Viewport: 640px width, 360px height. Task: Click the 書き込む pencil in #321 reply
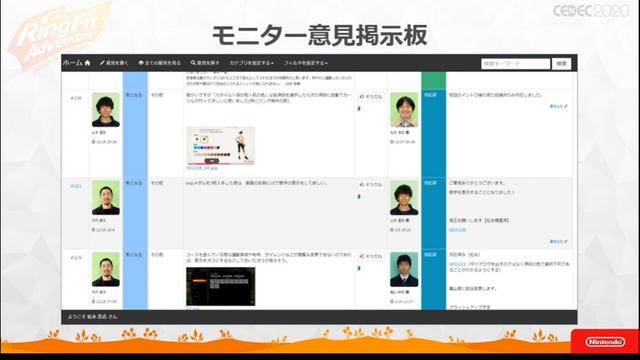558,241
